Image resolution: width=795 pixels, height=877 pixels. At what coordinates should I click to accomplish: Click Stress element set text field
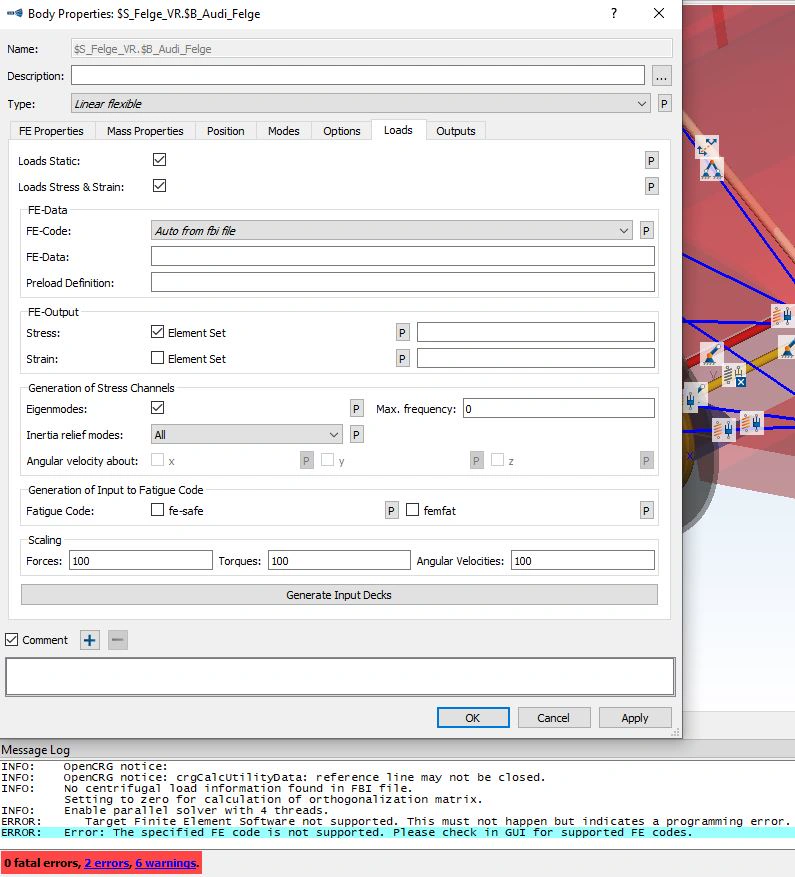[536, 332]
